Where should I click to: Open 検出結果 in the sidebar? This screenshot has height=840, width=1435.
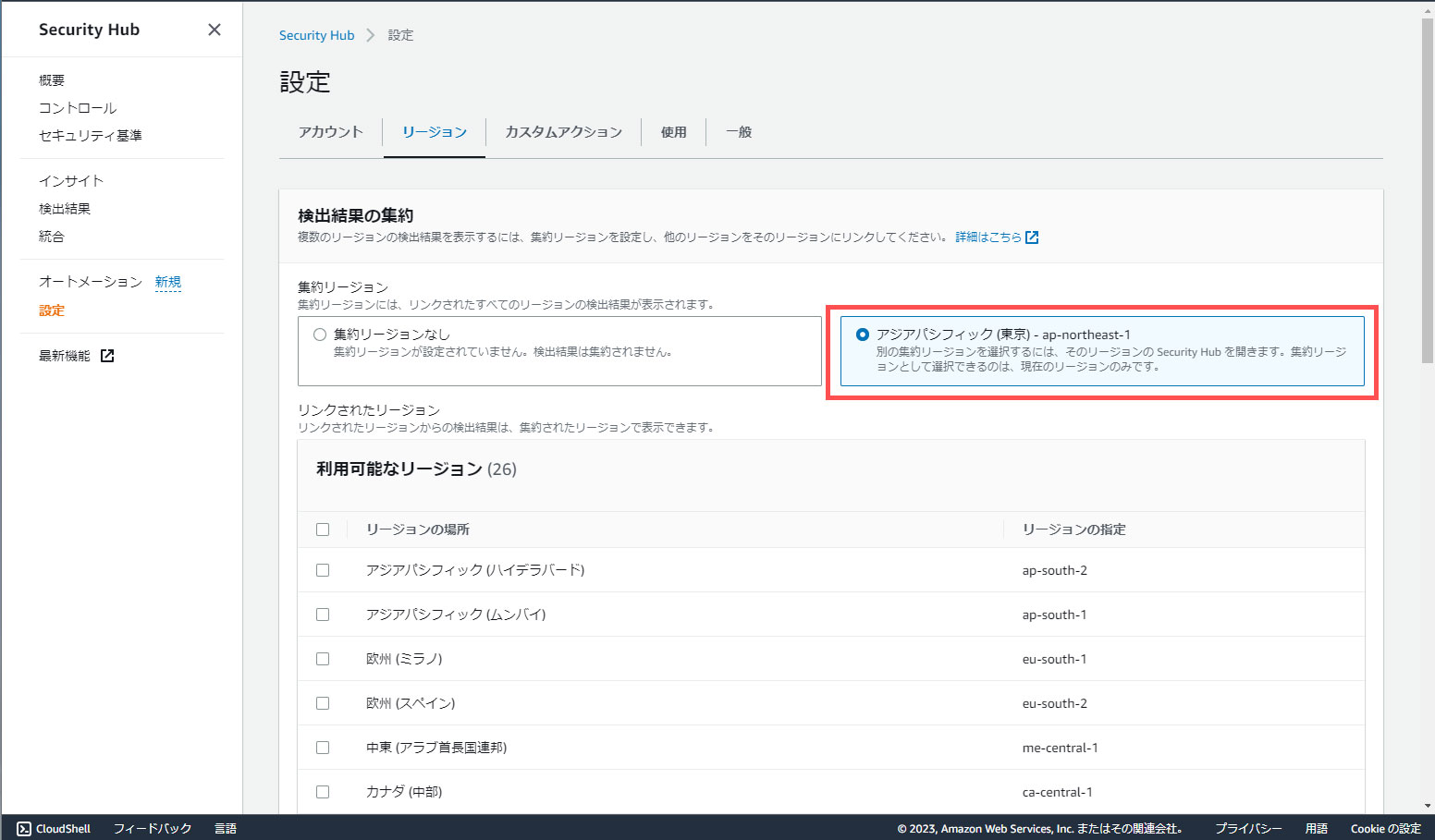click(65, 209)
